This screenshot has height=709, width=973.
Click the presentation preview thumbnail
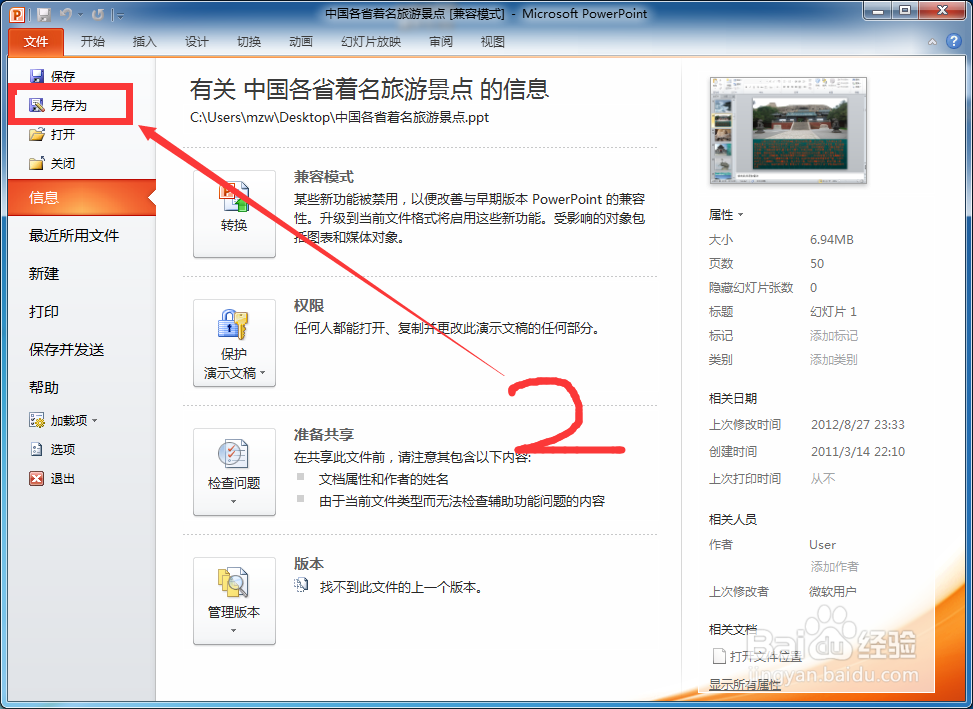788,131
